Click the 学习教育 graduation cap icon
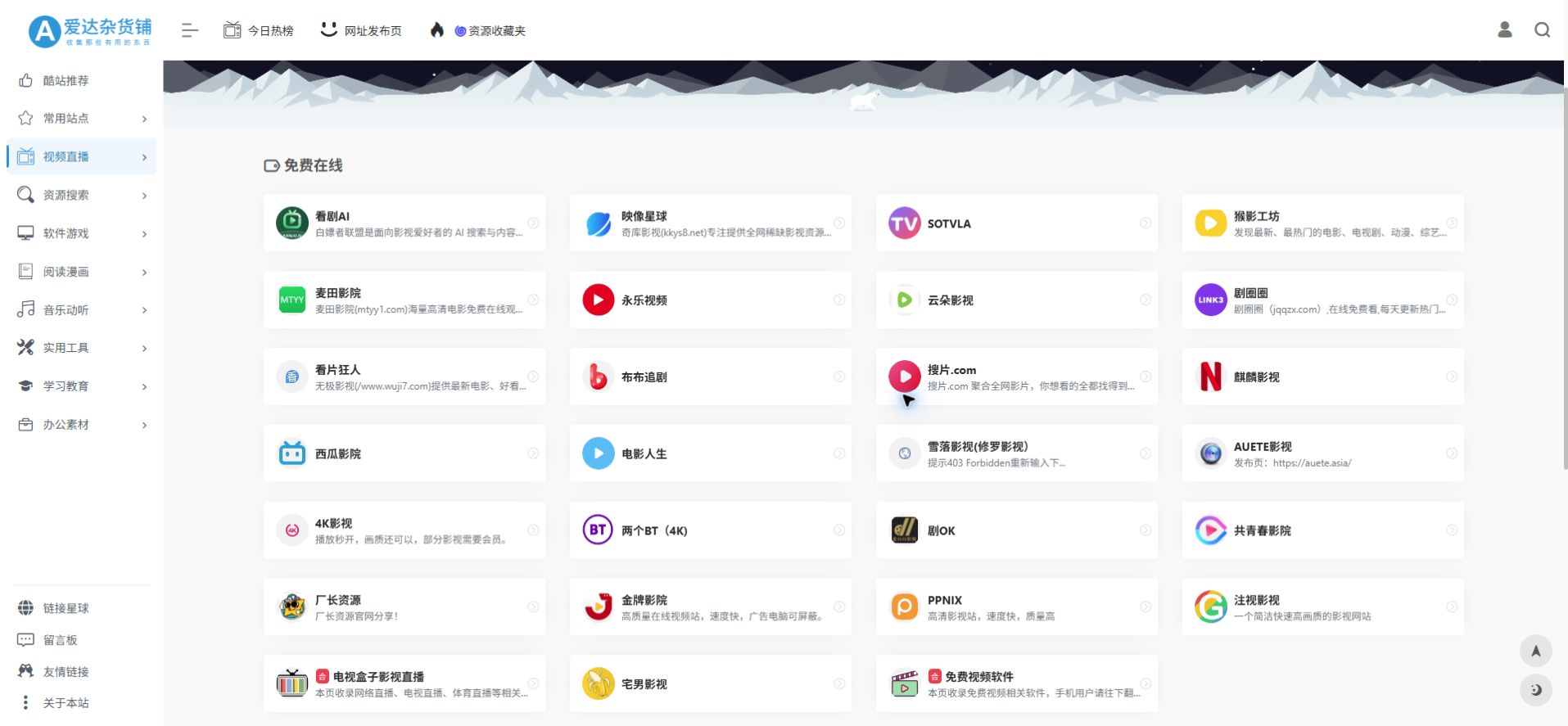The height and width of the screenshot is (726, 1568). click(25, 386)
